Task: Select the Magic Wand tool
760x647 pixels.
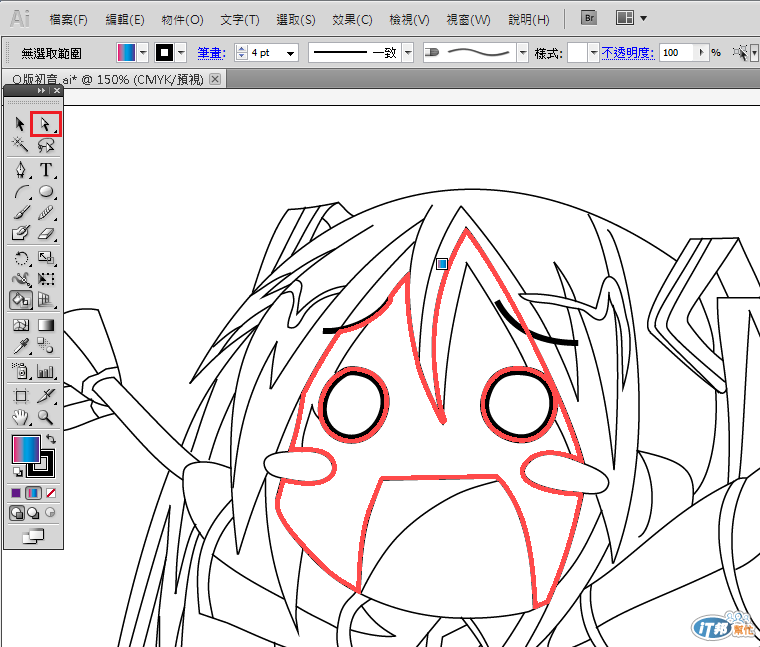Action: (20, 144)
